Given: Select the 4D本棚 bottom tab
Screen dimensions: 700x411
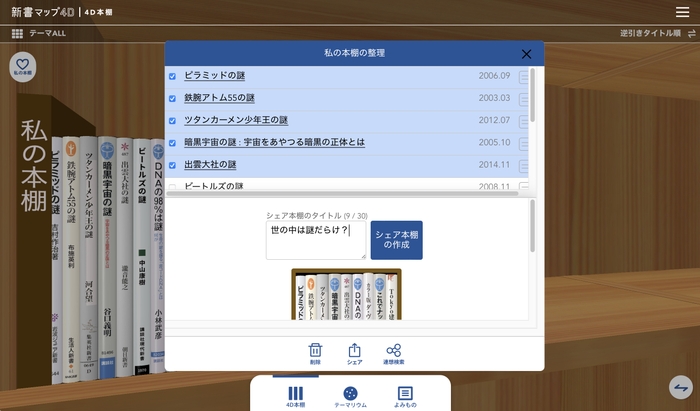Looking at the screenshot, I should pyautogui.click(x=296, y=397).
